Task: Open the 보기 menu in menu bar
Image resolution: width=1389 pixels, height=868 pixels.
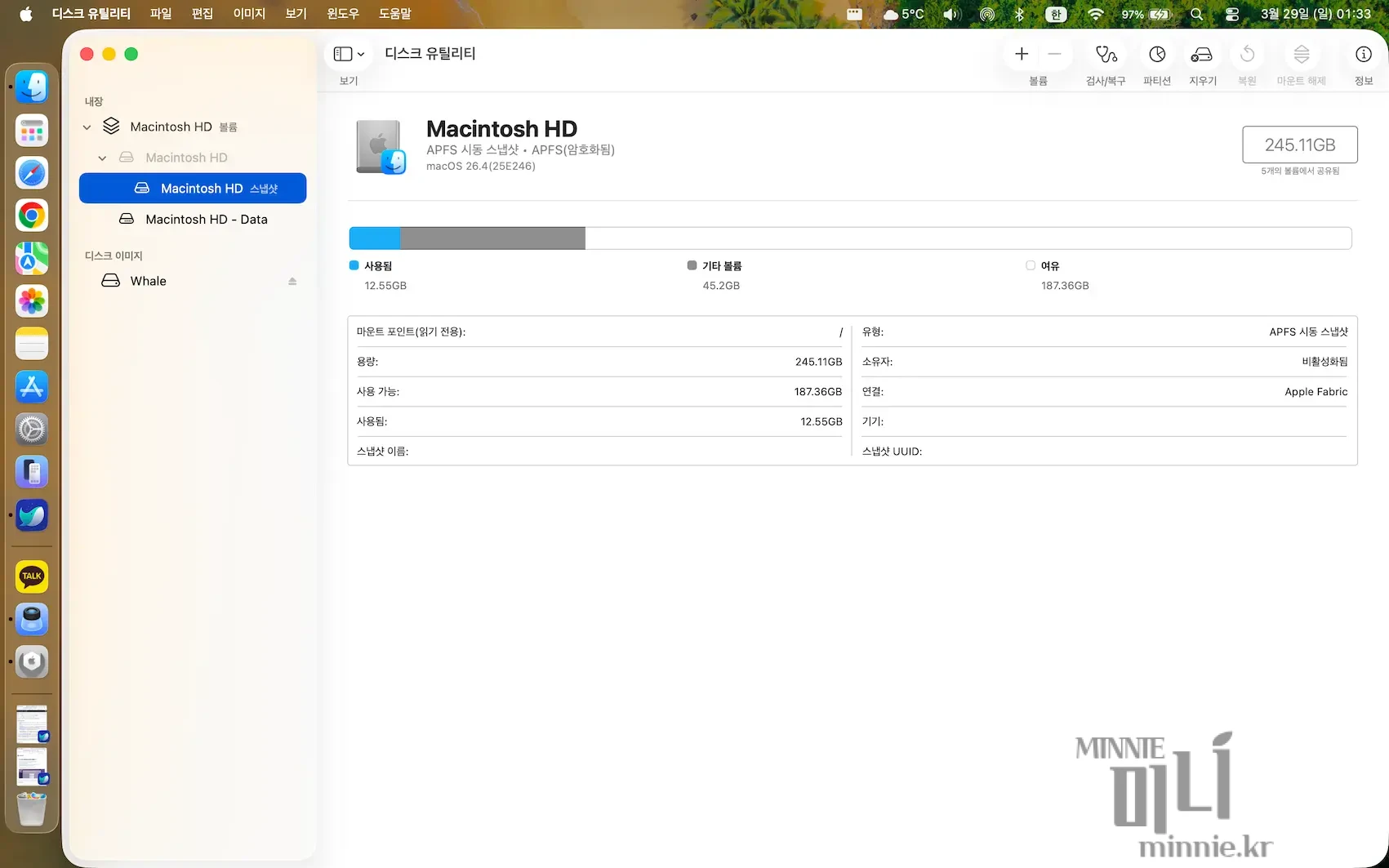Action: 296,14
